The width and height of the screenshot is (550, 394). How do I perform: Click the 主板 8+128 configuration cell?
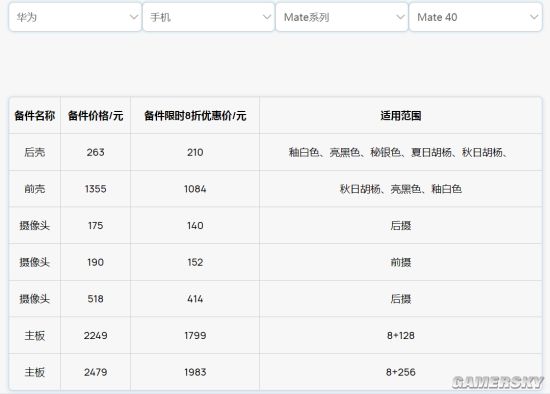pos(401,335)
